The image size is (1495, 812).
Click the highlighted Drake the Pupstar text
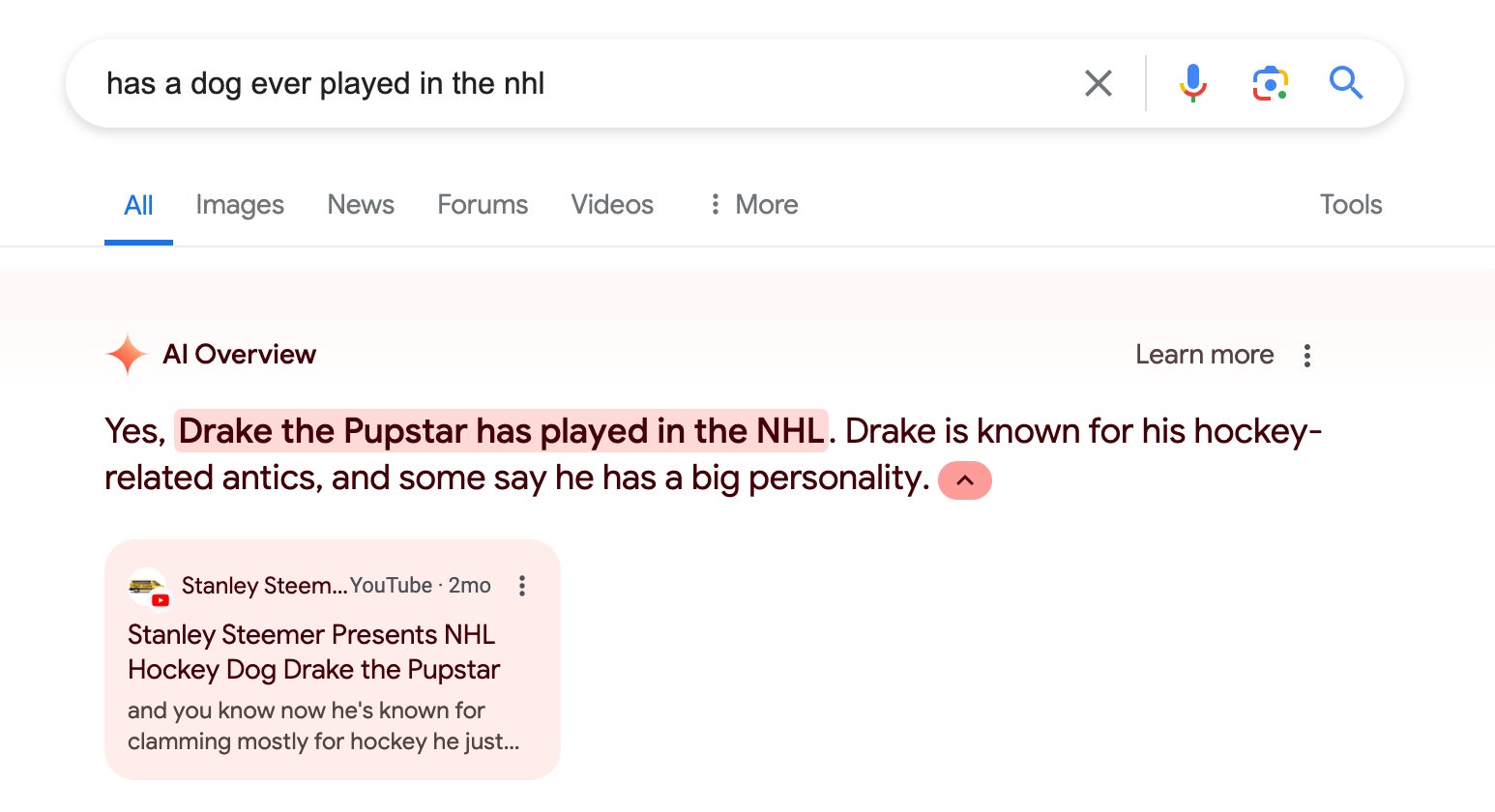[502, 431]
